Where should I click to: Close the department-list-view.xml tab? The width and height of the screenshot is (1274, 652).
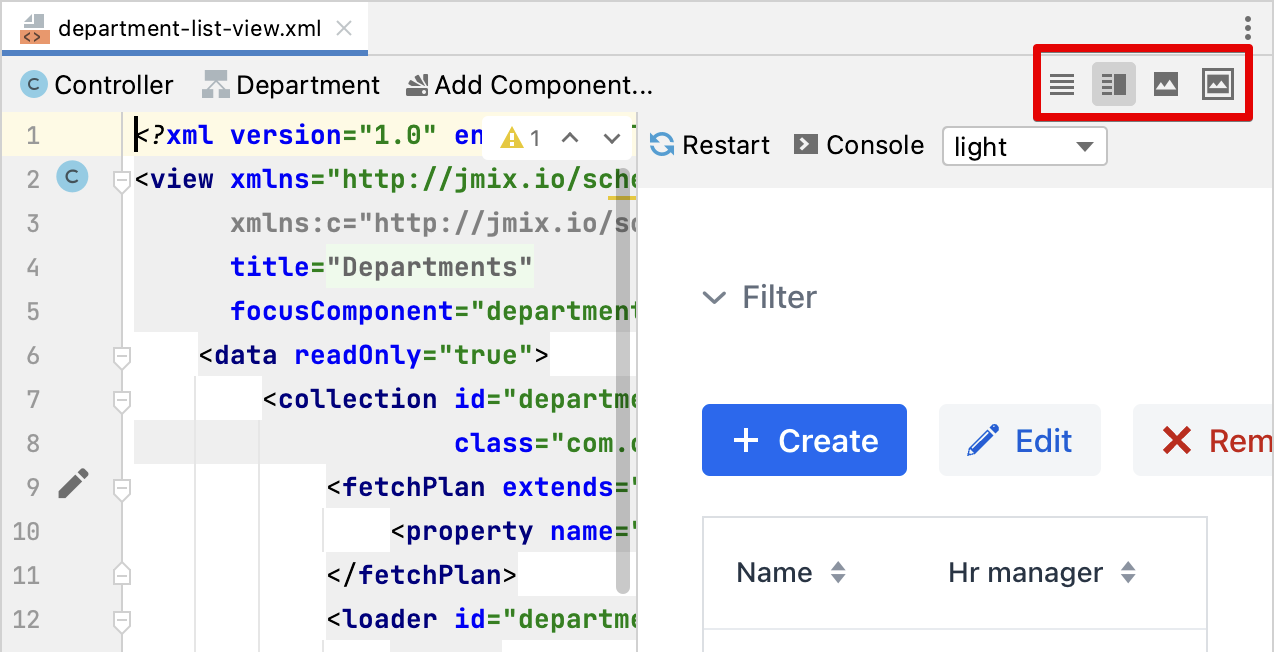point(344,28)
